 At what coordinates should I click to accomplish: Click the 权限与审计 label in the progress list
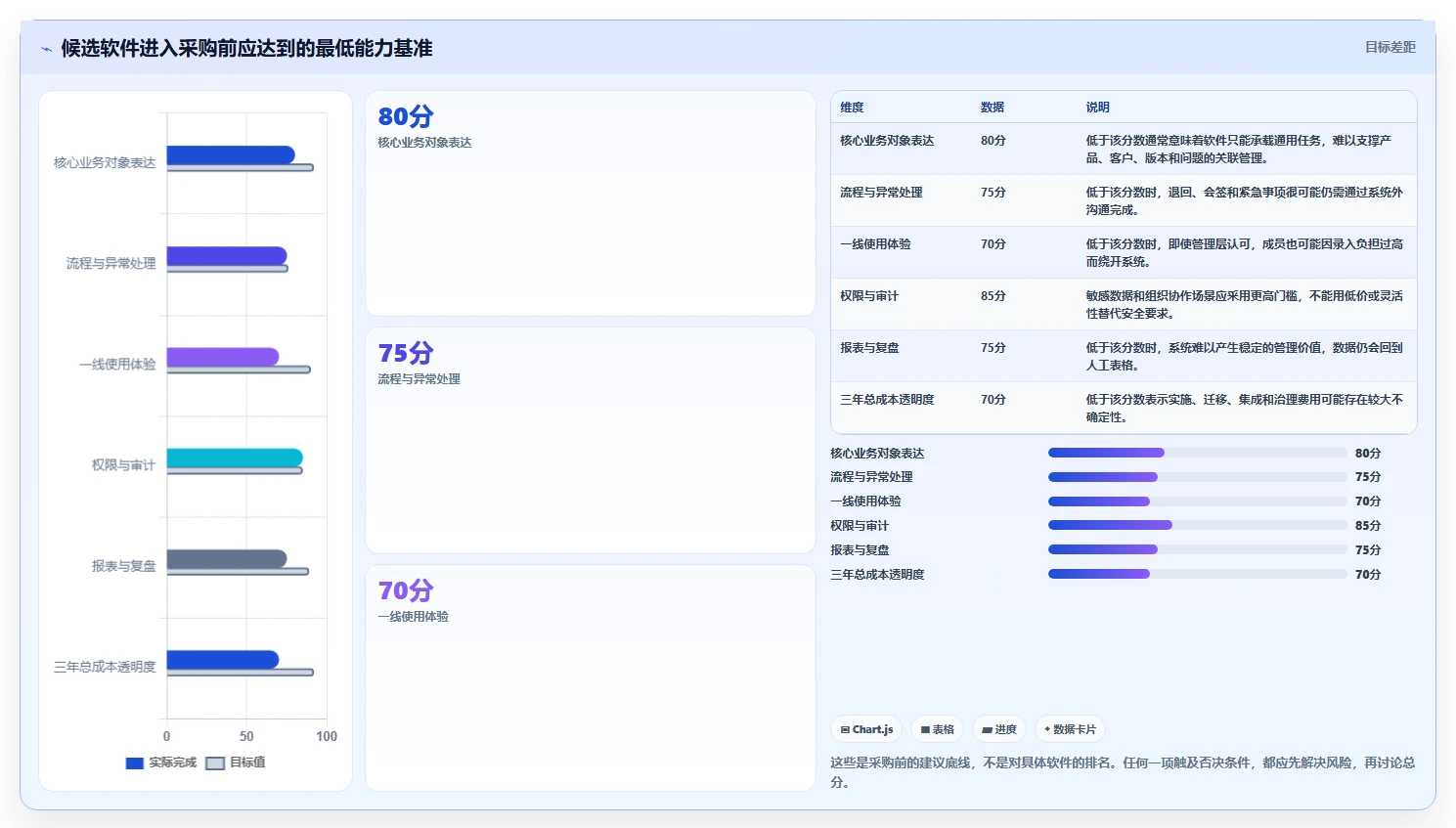point(860,526)
